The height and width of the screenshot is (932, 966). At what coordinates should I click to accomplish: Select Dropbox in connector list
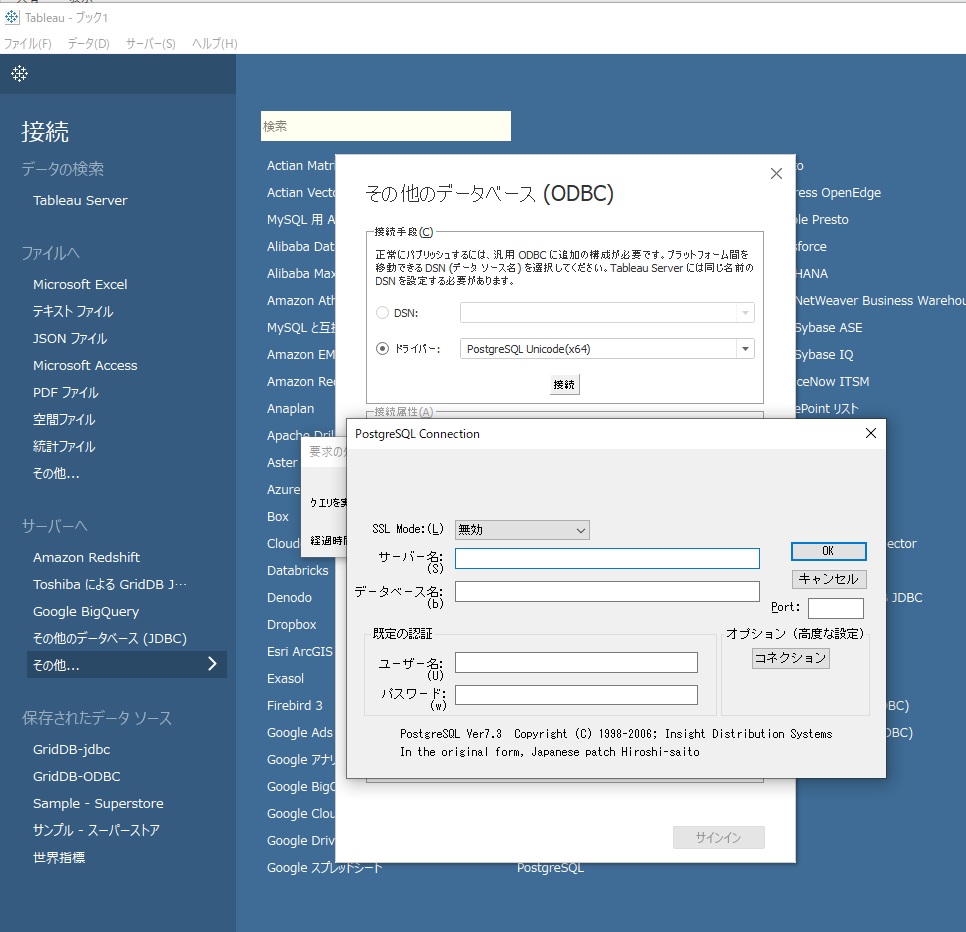[291, 625]
